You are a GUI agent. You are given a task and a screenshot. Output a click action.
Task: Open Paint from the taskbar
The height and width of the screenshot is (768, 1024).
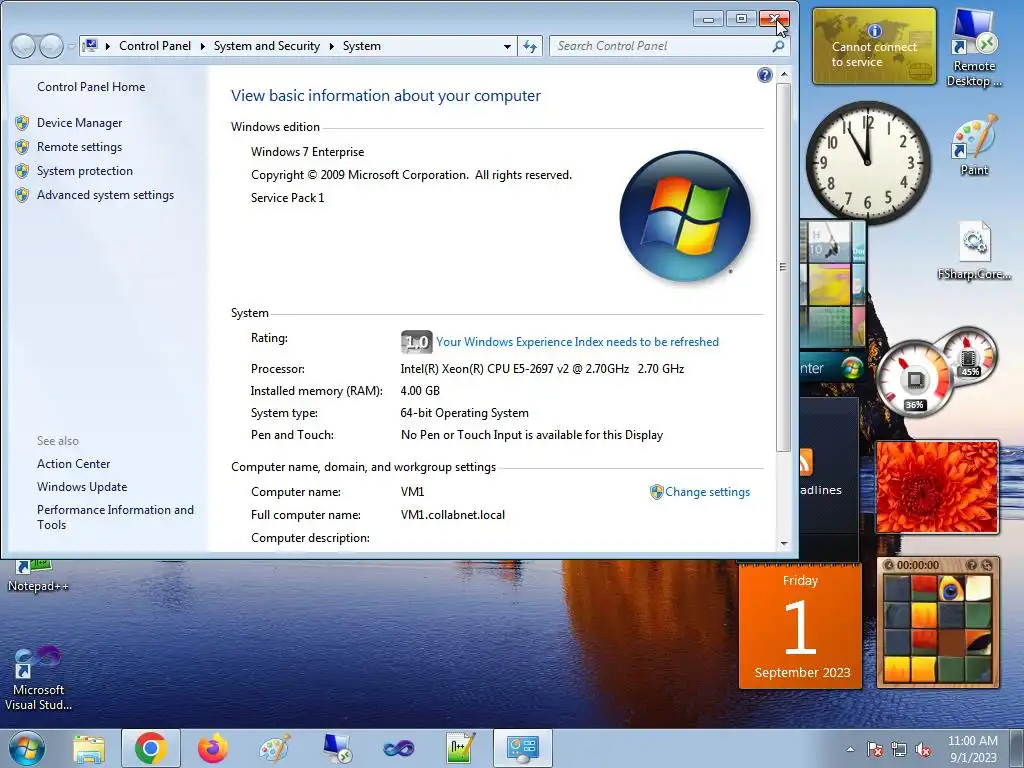coord(275,749)
